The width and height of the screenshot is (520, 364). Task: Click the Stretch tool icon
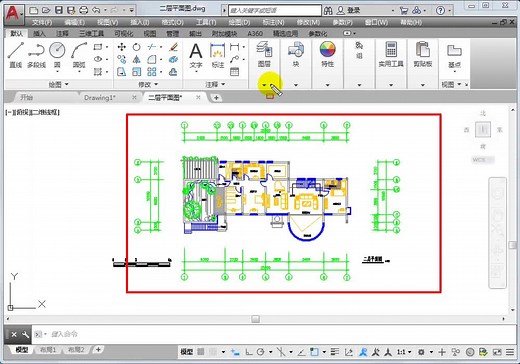pyautogui.click(x=122, y=72)
